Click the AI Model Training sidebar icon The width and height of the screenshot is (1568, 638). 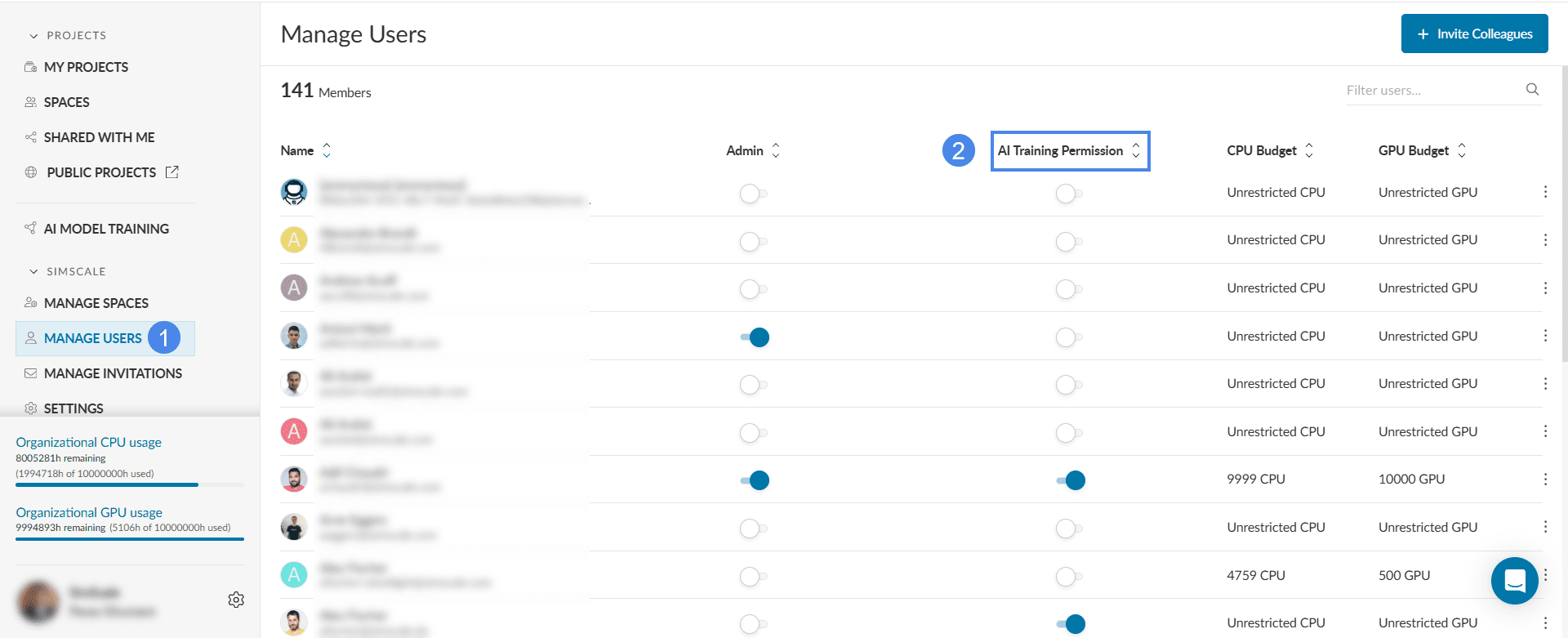(31, 229)
